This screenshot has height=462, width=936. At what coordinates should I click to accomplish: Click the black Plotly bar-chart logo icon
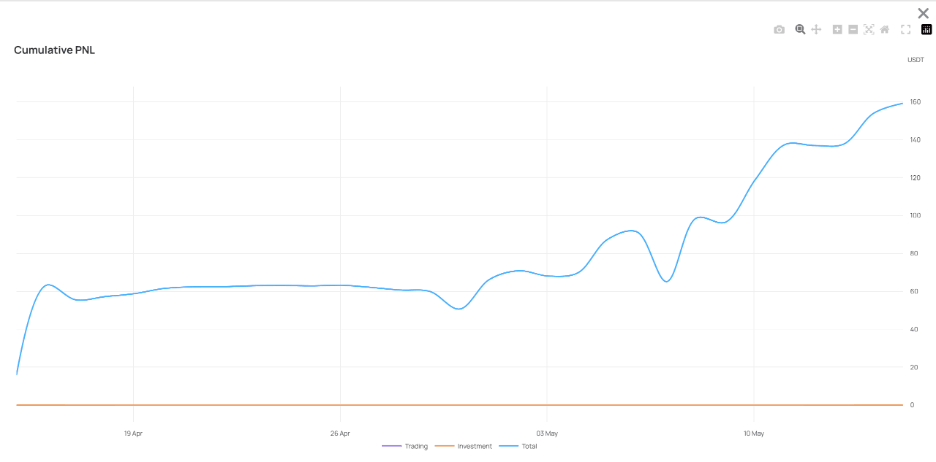926,29
